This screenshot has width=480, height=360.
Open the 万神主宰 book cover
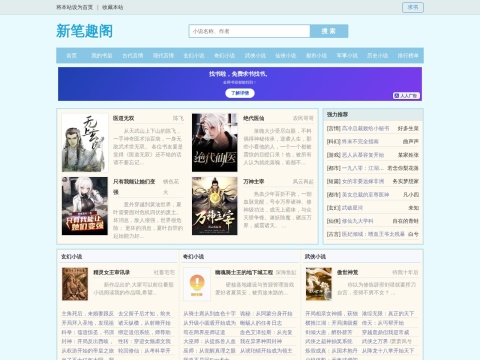pyautogui.click(x=215, y=206)
